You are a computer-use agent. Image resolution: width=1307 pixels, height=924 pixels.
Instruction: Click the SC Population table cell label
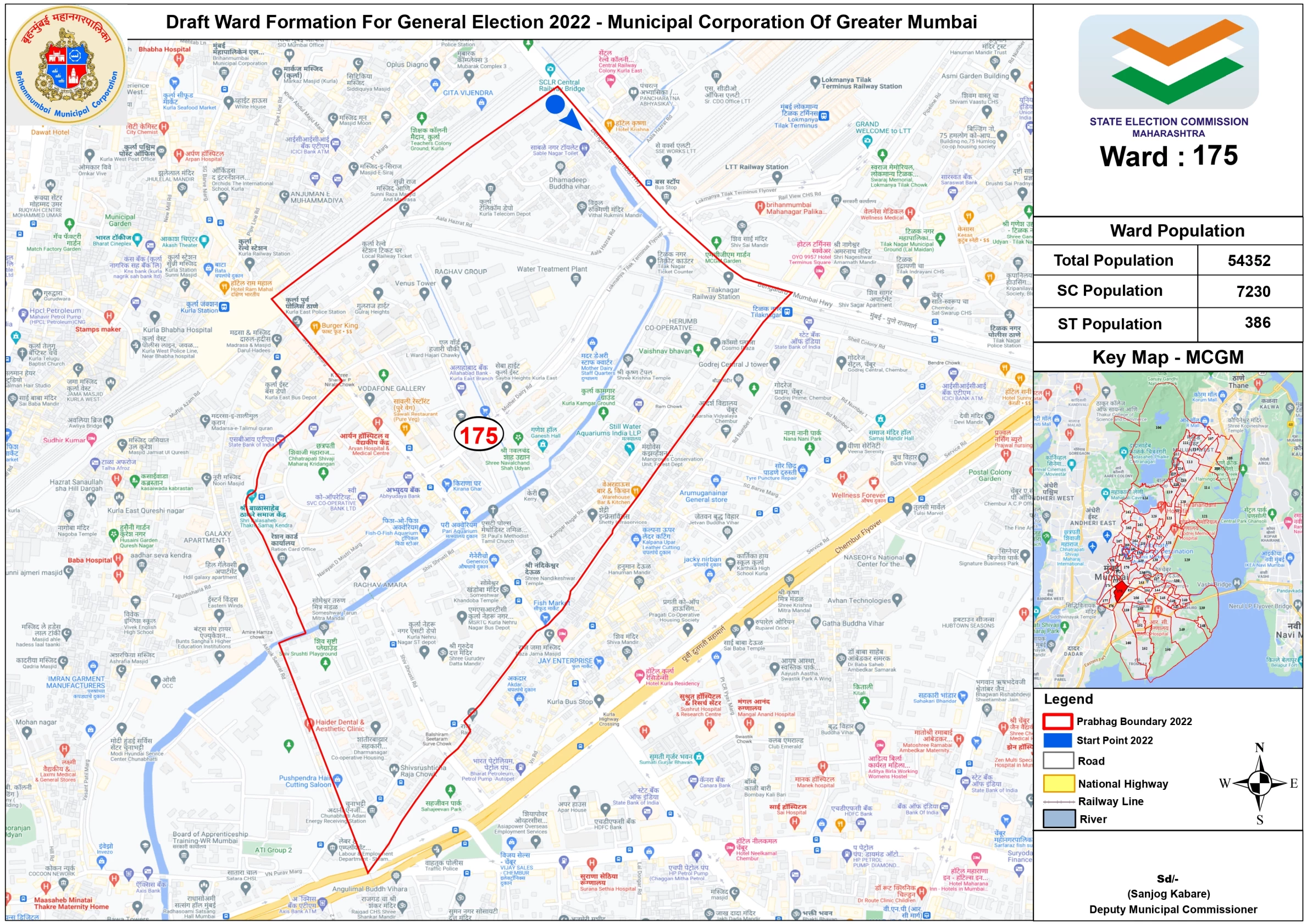click(1109, 291)
